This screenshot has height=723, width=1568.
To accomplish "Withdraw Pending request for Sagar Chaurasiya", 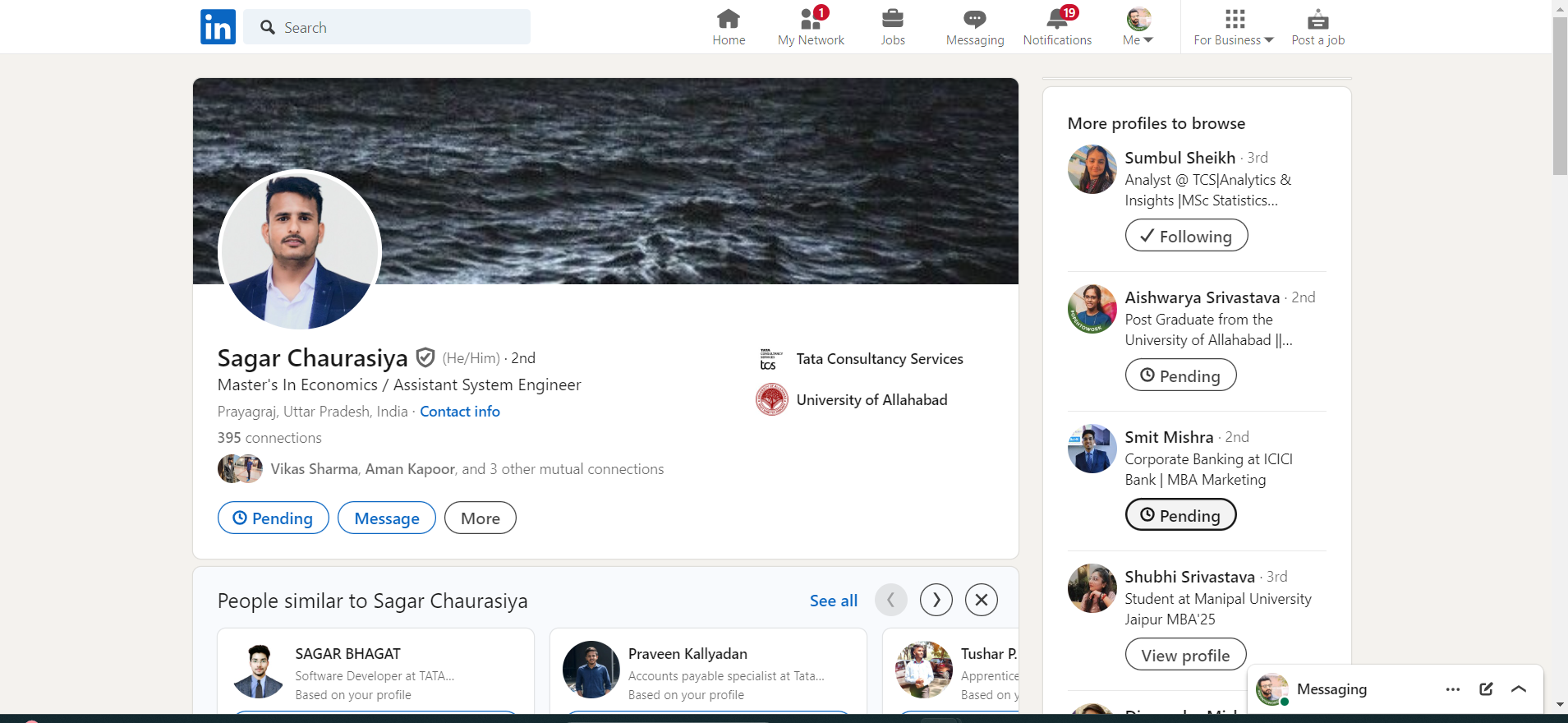I will coord(273,518).
